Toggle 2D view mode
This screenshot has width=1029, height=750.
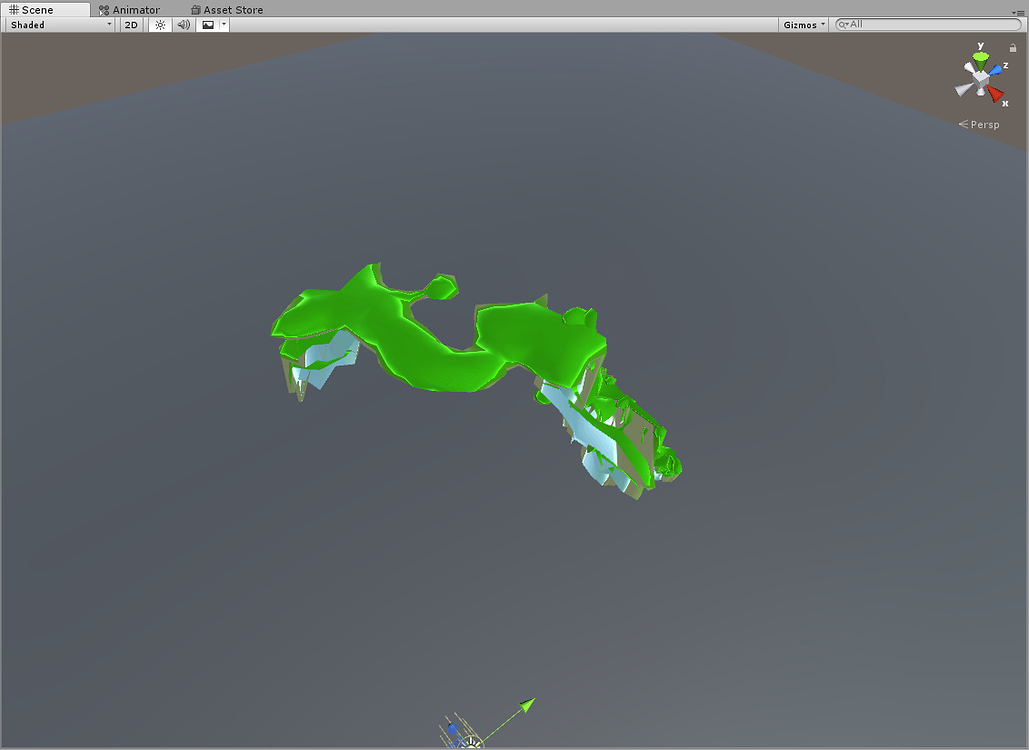[130, 24]
